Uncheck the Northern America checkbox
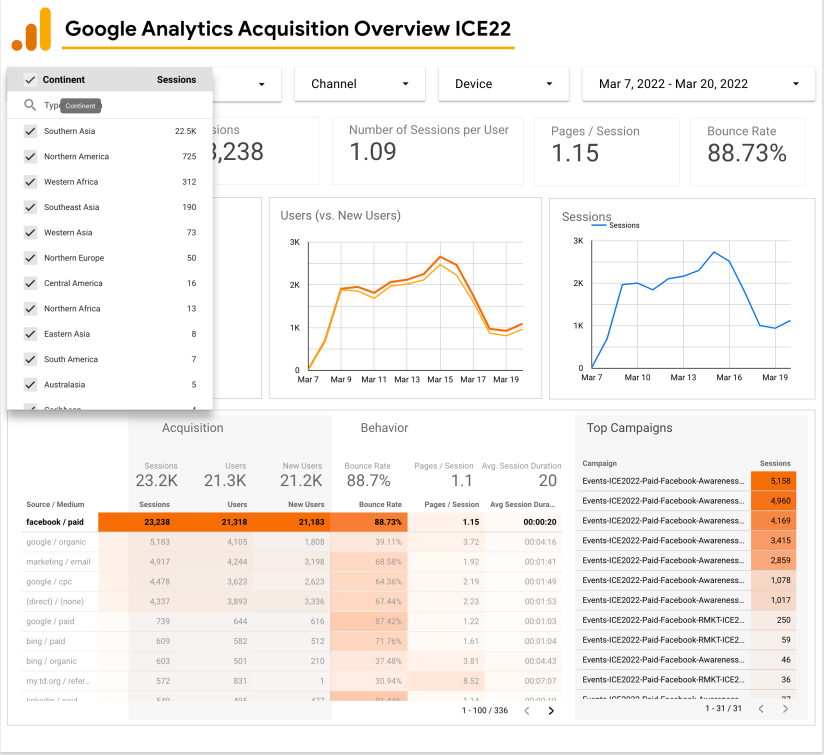This screenshot has height=755, width=824. pos(30,157)
